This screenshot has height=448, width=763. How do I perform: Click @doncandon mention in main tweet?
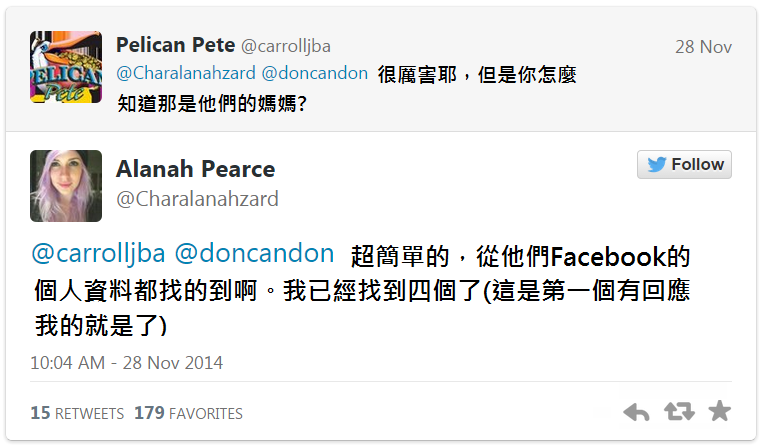pos(254,253)
